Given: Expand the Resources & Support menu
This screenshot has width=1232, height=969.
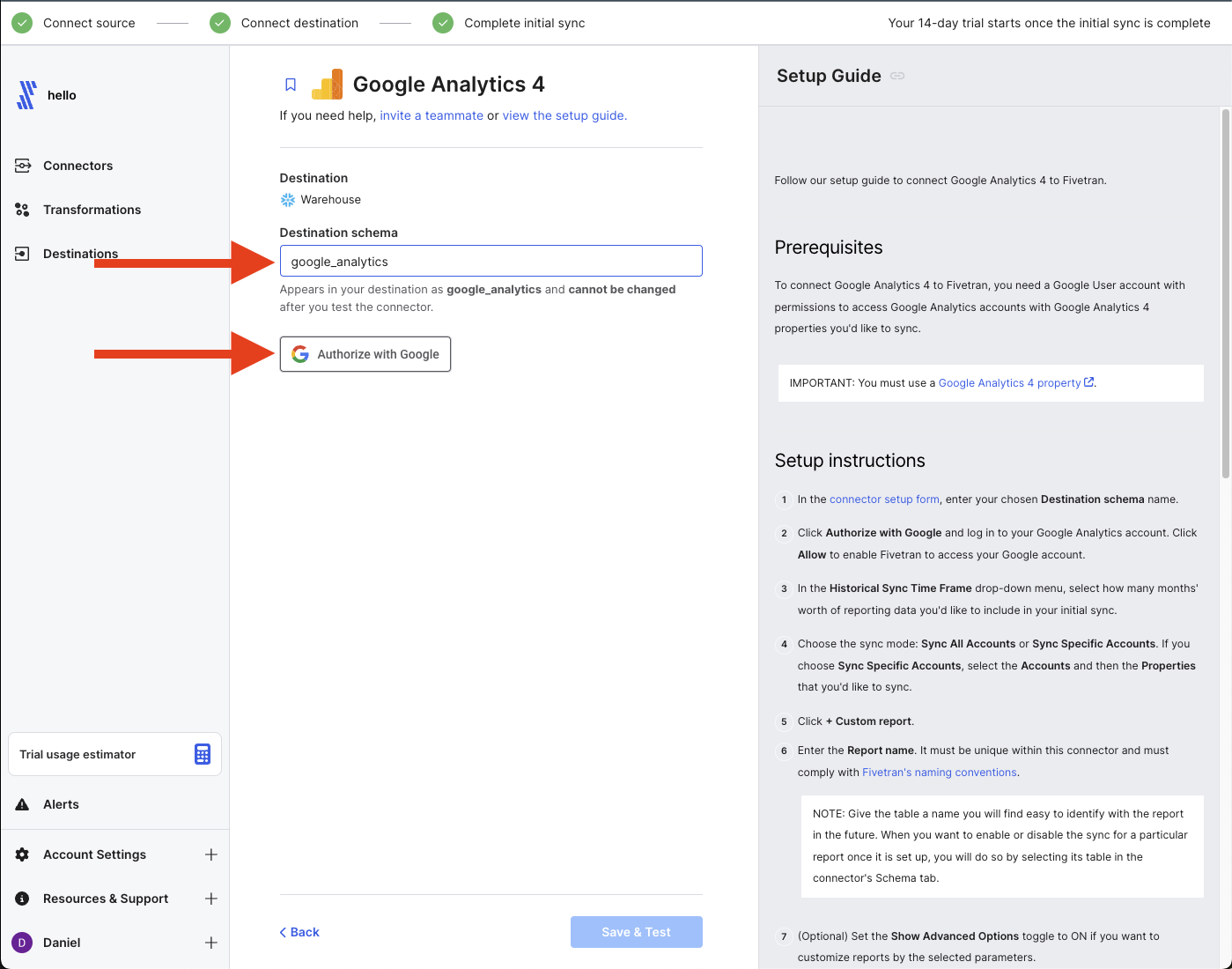Looking at the screenshot, I should [x=211, y=899].
